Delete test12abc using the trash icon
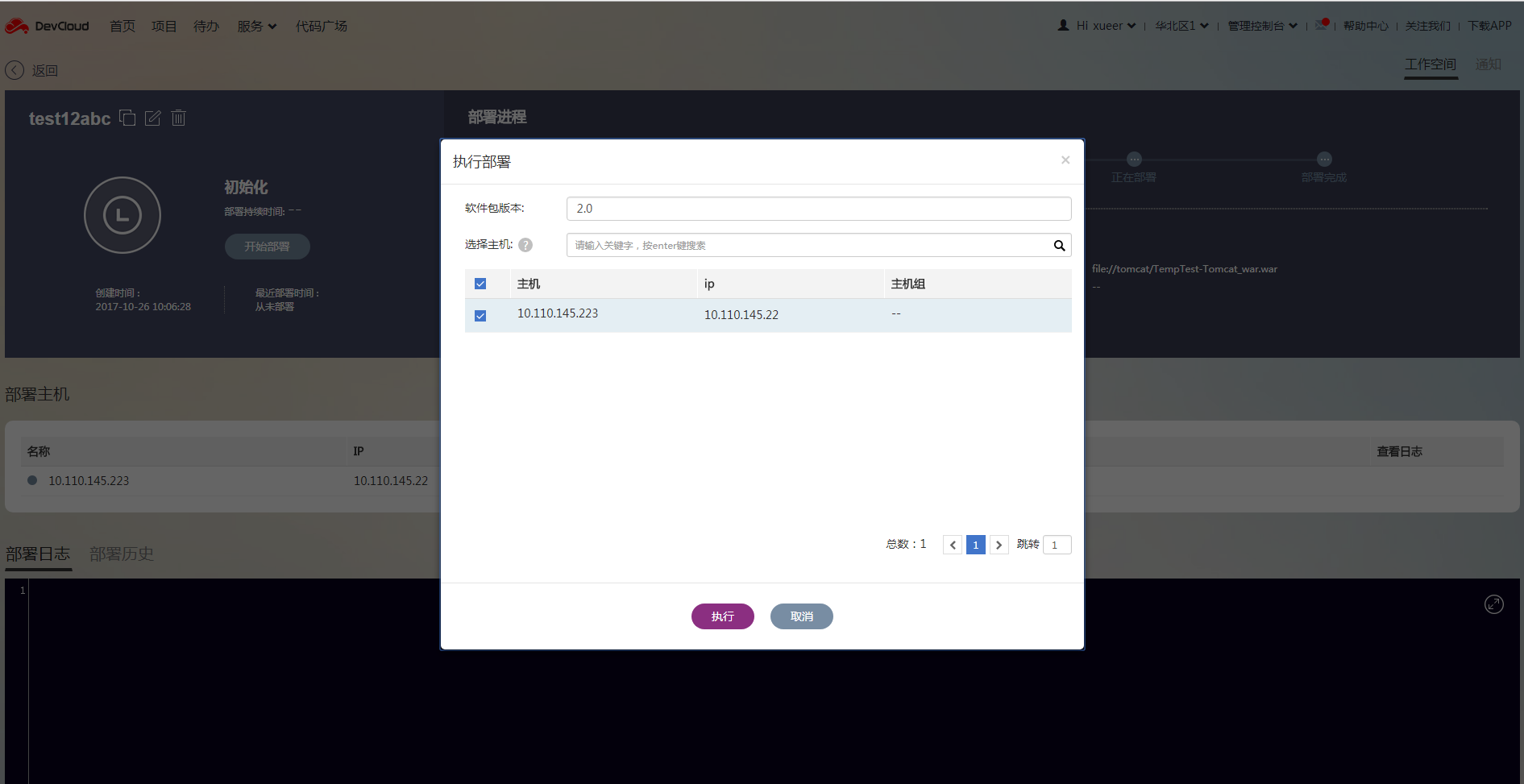This screenshot has width=1524, height=784. click(179, 118)
